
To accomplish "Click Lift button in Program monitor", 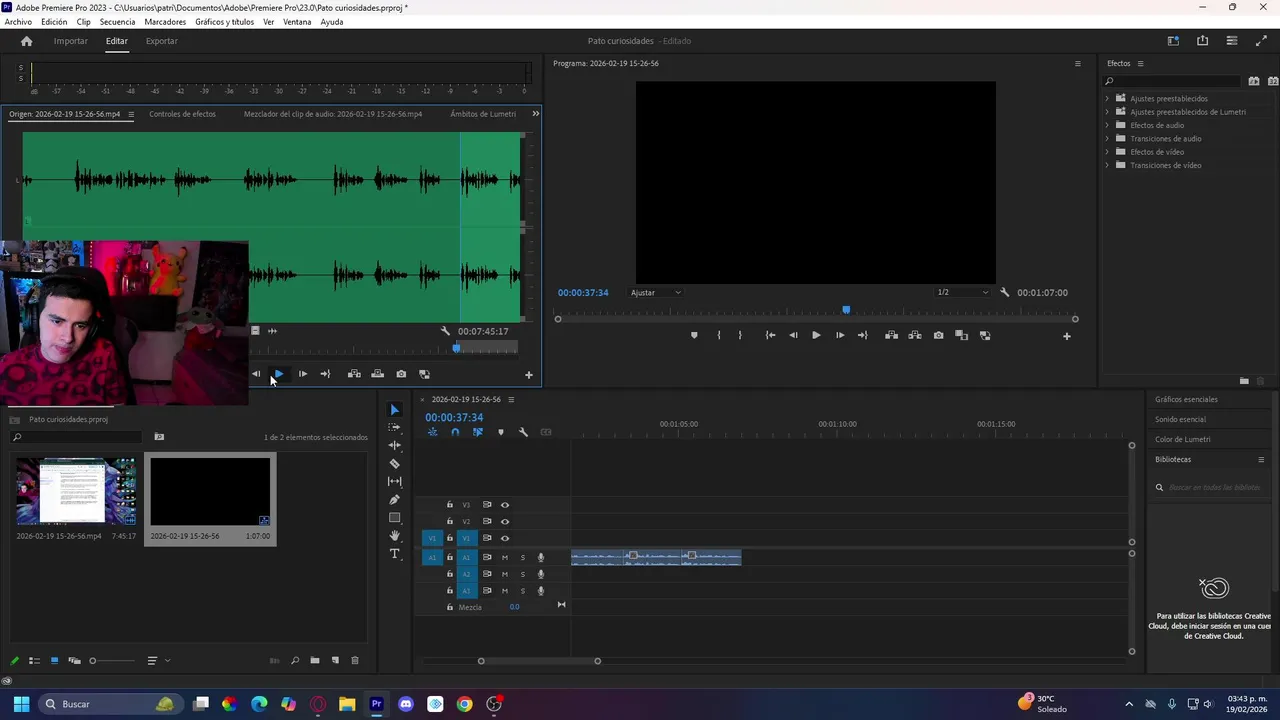I will 891,335.
